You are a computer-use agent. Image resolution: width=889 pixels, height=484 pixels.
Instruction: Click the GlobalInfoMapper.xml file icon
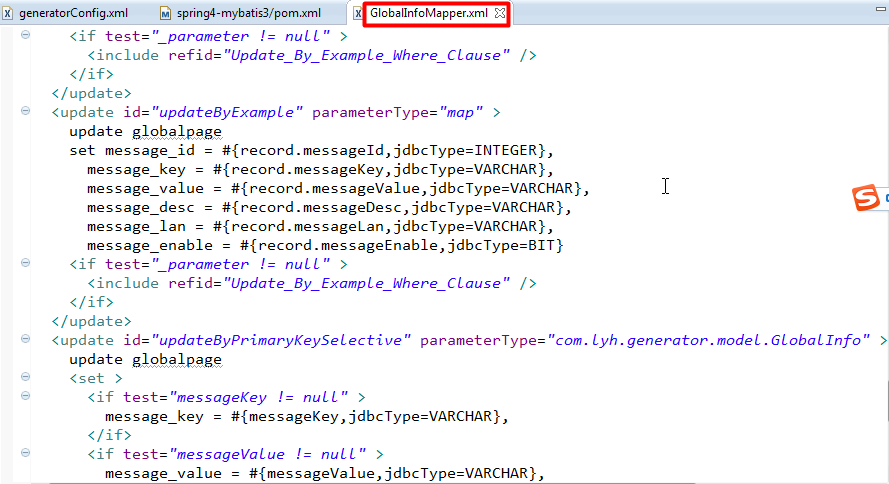[x=358, y=13]
